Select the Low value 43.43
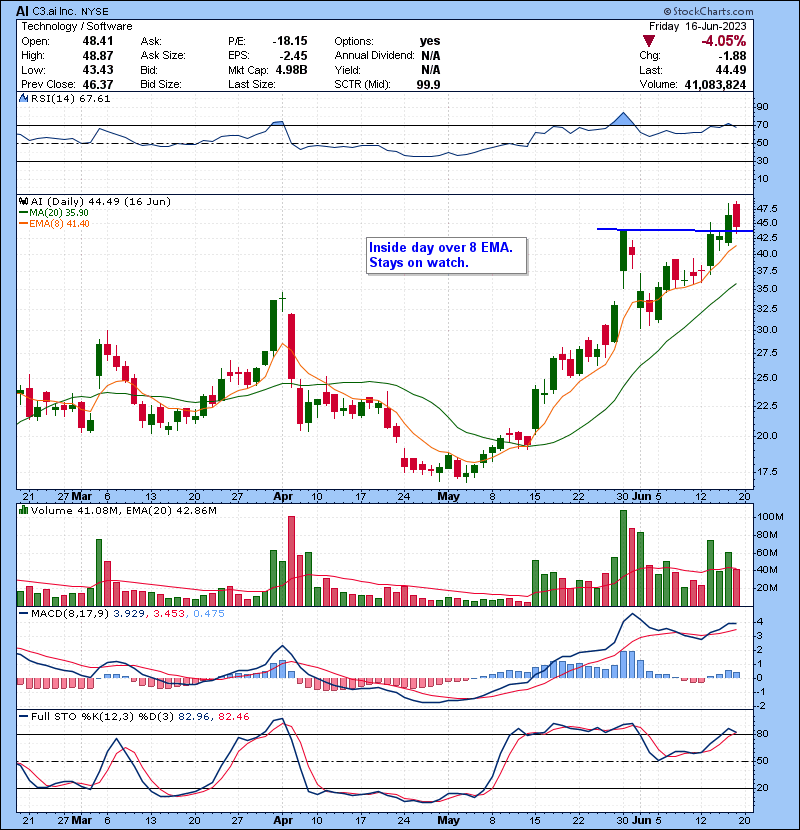The width and height of the screenshot is (800, 830). [x=97, y=70]
